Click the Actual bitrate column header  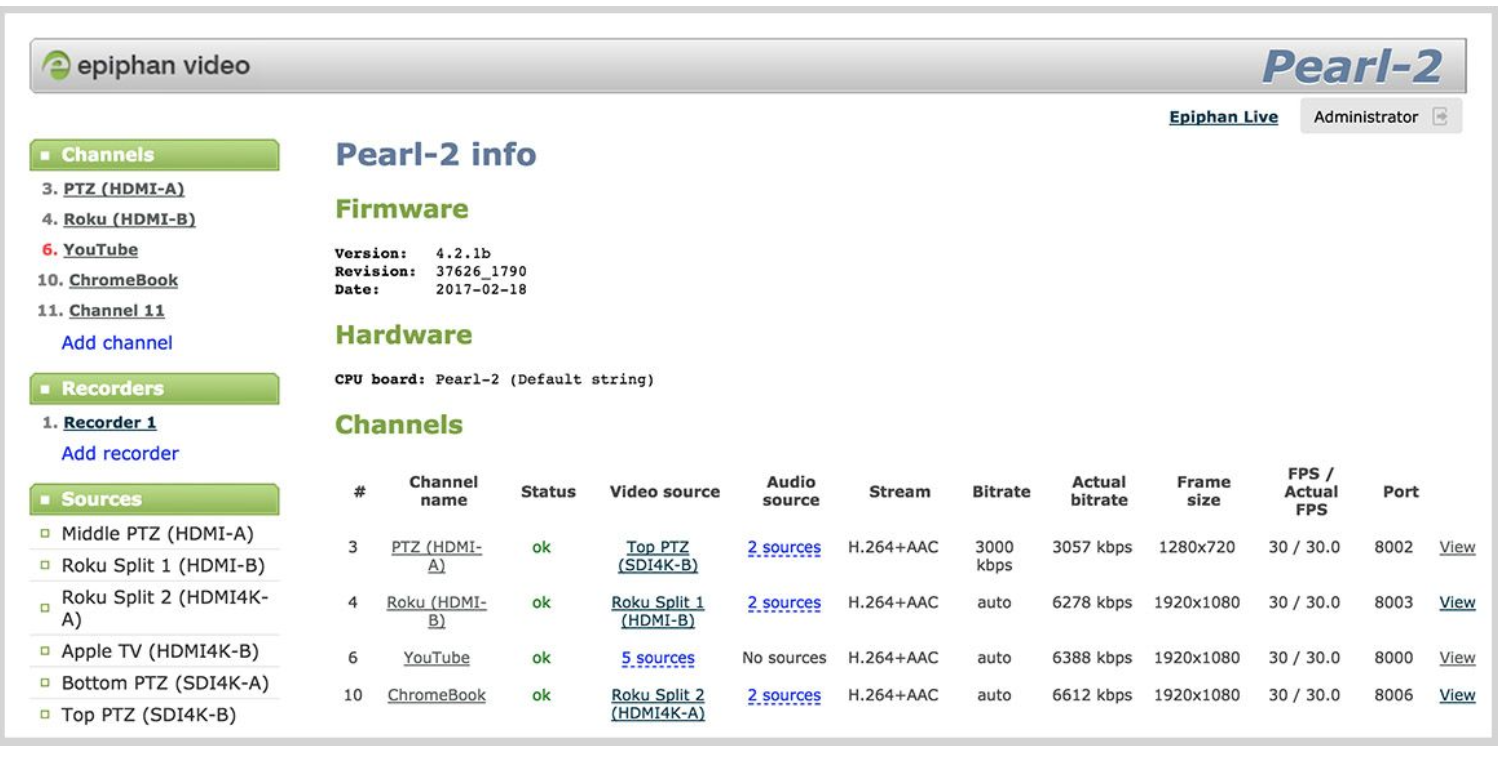pos(1099,491)
